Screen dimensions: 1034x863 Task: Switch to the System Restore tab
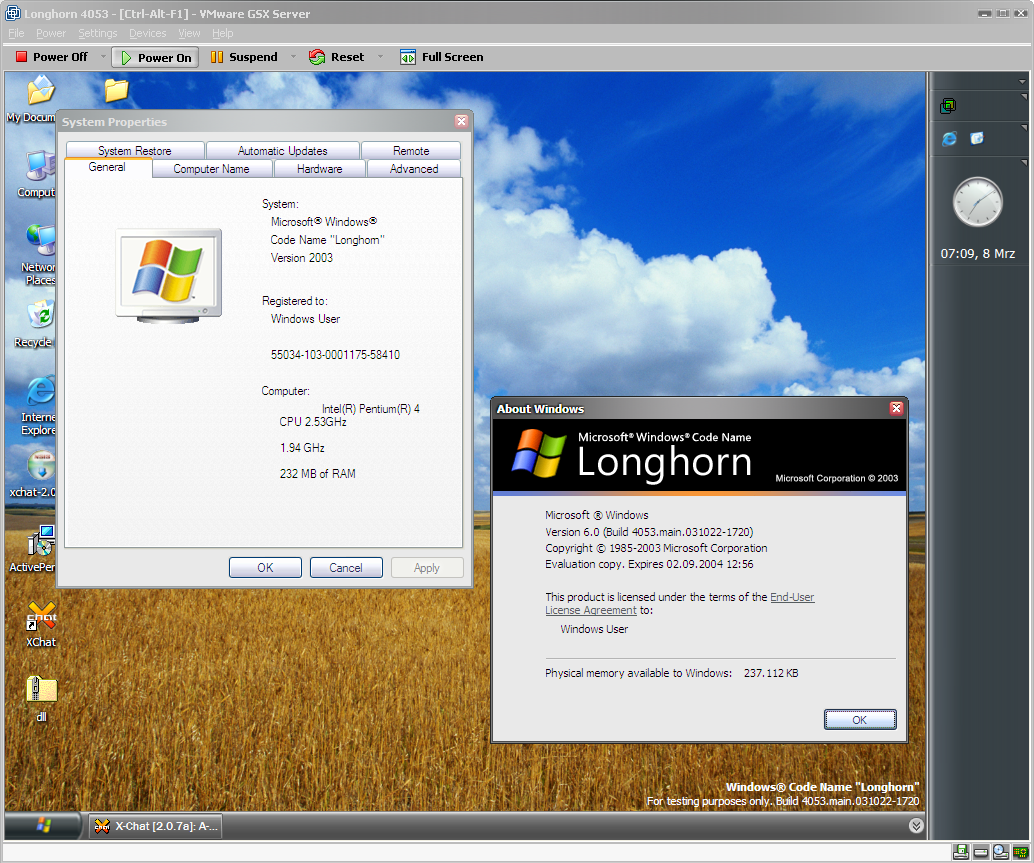[x=135, y=151]
